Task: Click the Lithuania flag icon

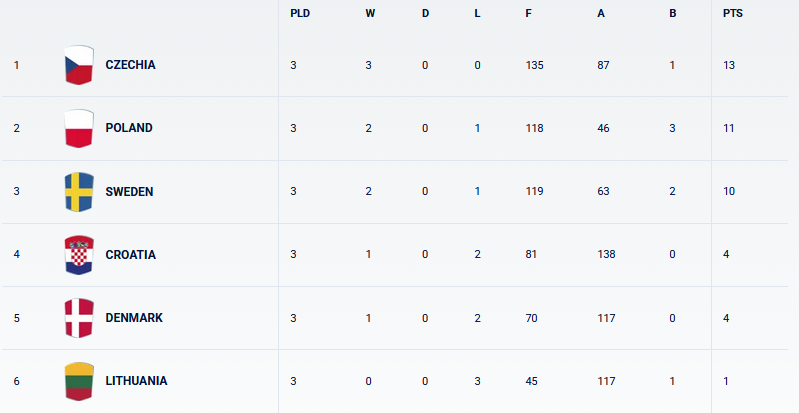Action: 79,381
